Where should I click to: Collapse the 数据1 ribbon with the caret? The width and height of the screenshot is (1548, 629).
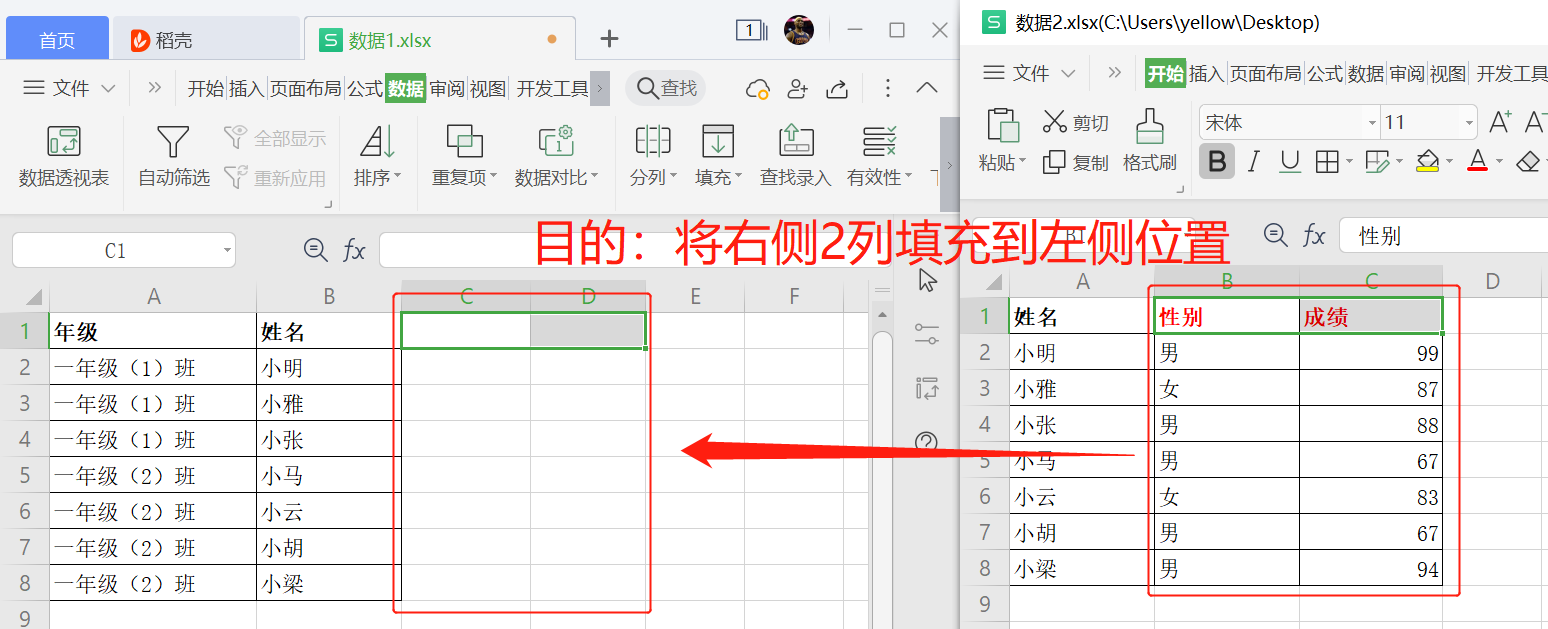click(927, 88)
